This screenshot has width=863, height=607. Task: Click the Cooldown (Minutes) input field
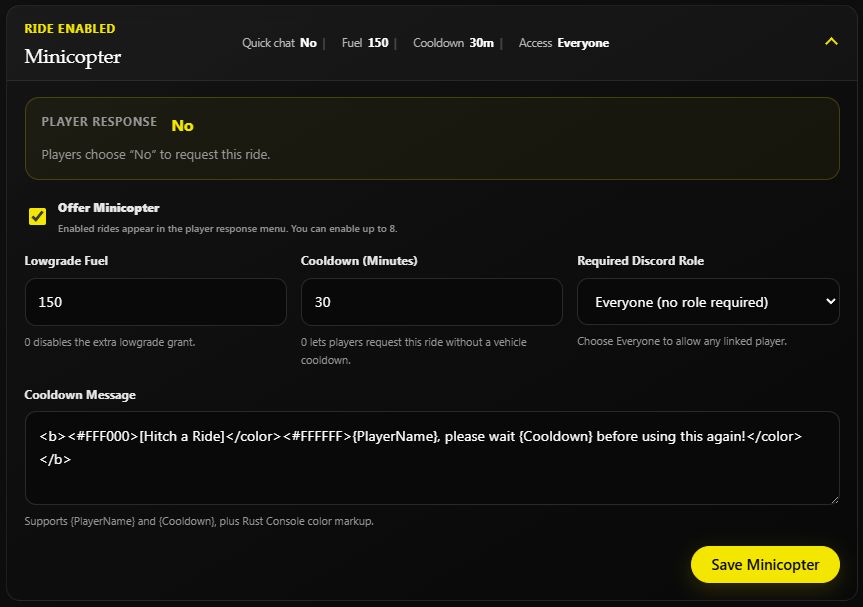coord(432,302)
